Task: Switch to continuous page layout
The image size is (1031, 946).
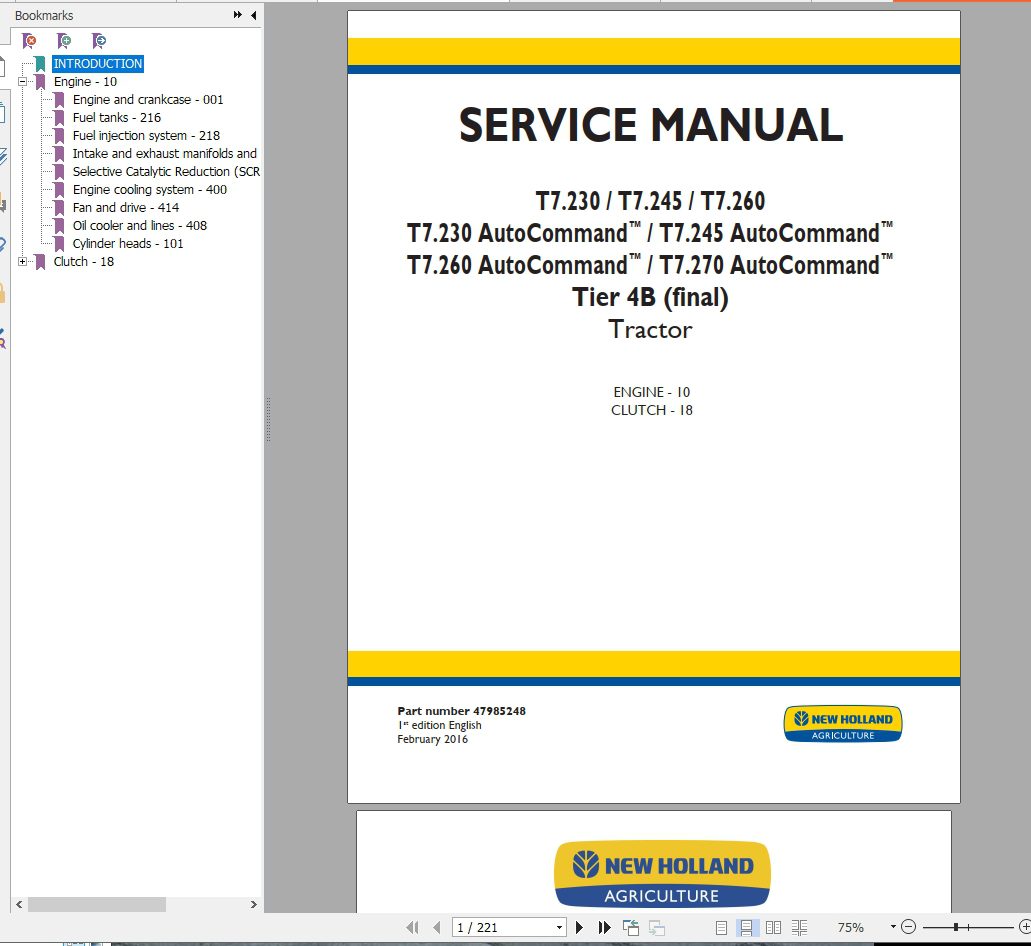Action: [x=746, y=927]
